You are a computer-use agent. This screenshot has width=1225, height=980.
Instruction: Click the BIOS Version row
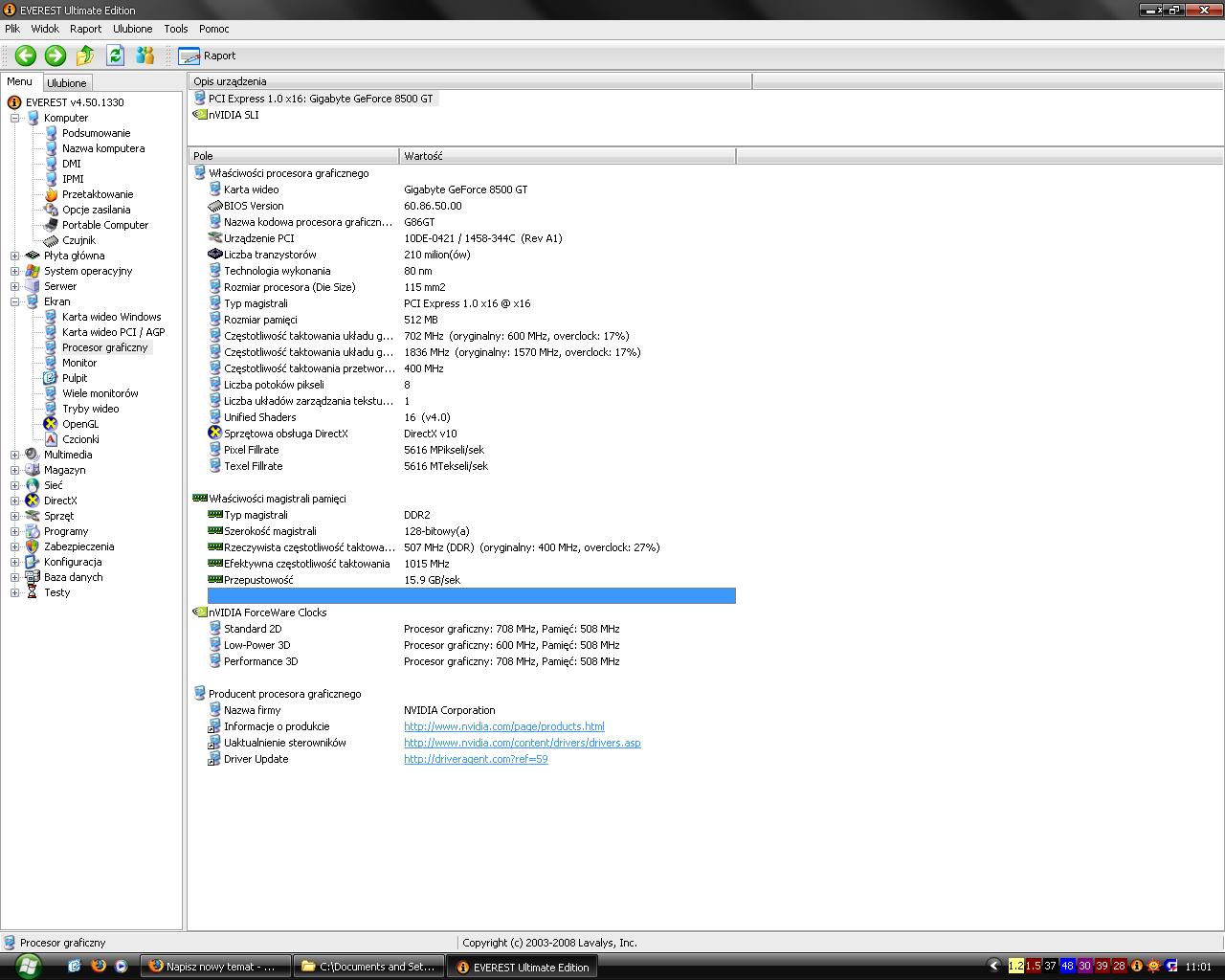[x=472, y=206]
